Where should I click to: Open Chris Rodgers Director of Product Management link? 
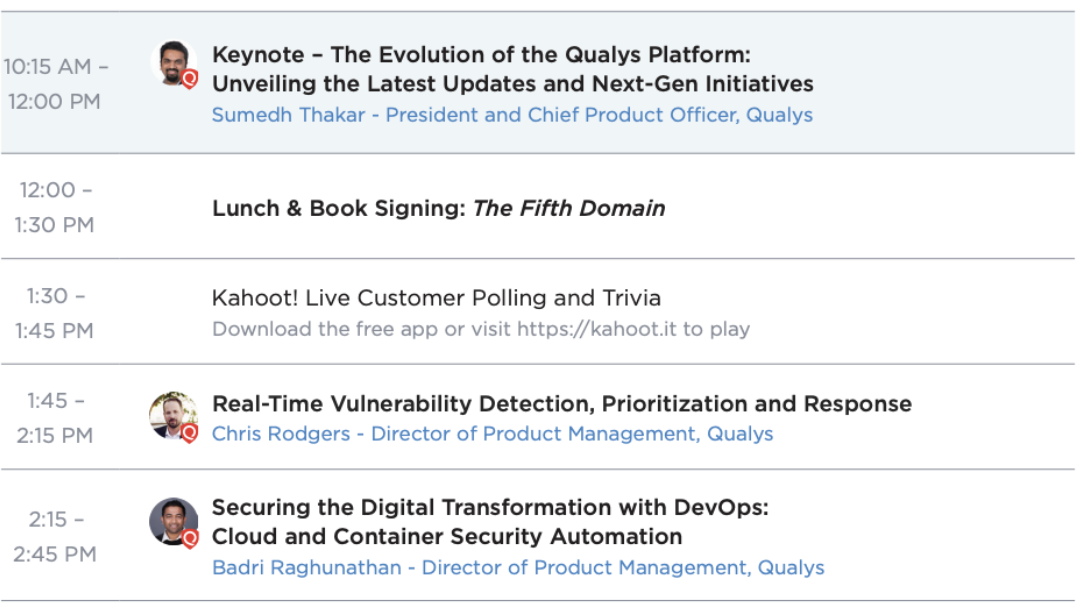click(492, 434)
